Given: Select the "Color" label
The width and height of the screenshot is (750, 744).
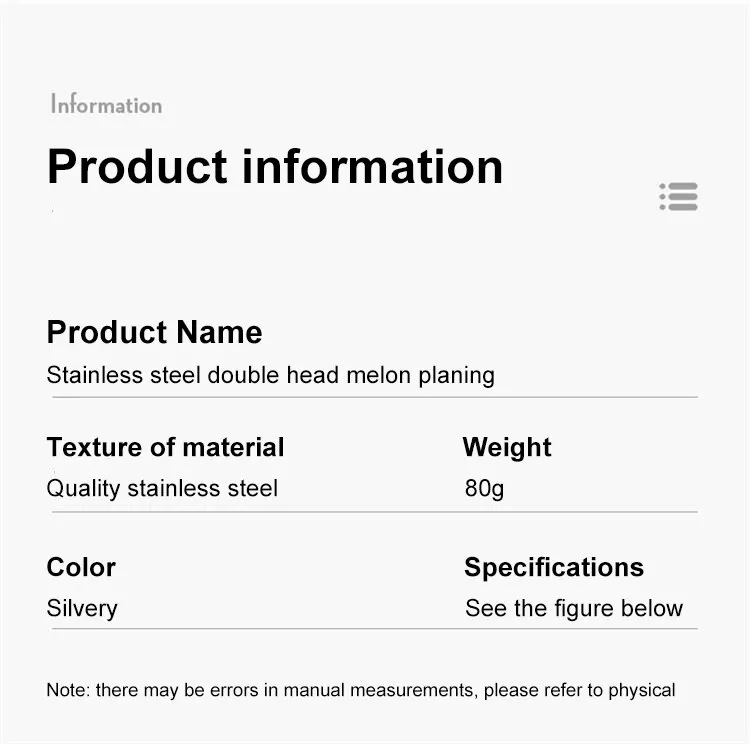Looking at the screenshot, I should coord(81,567).
